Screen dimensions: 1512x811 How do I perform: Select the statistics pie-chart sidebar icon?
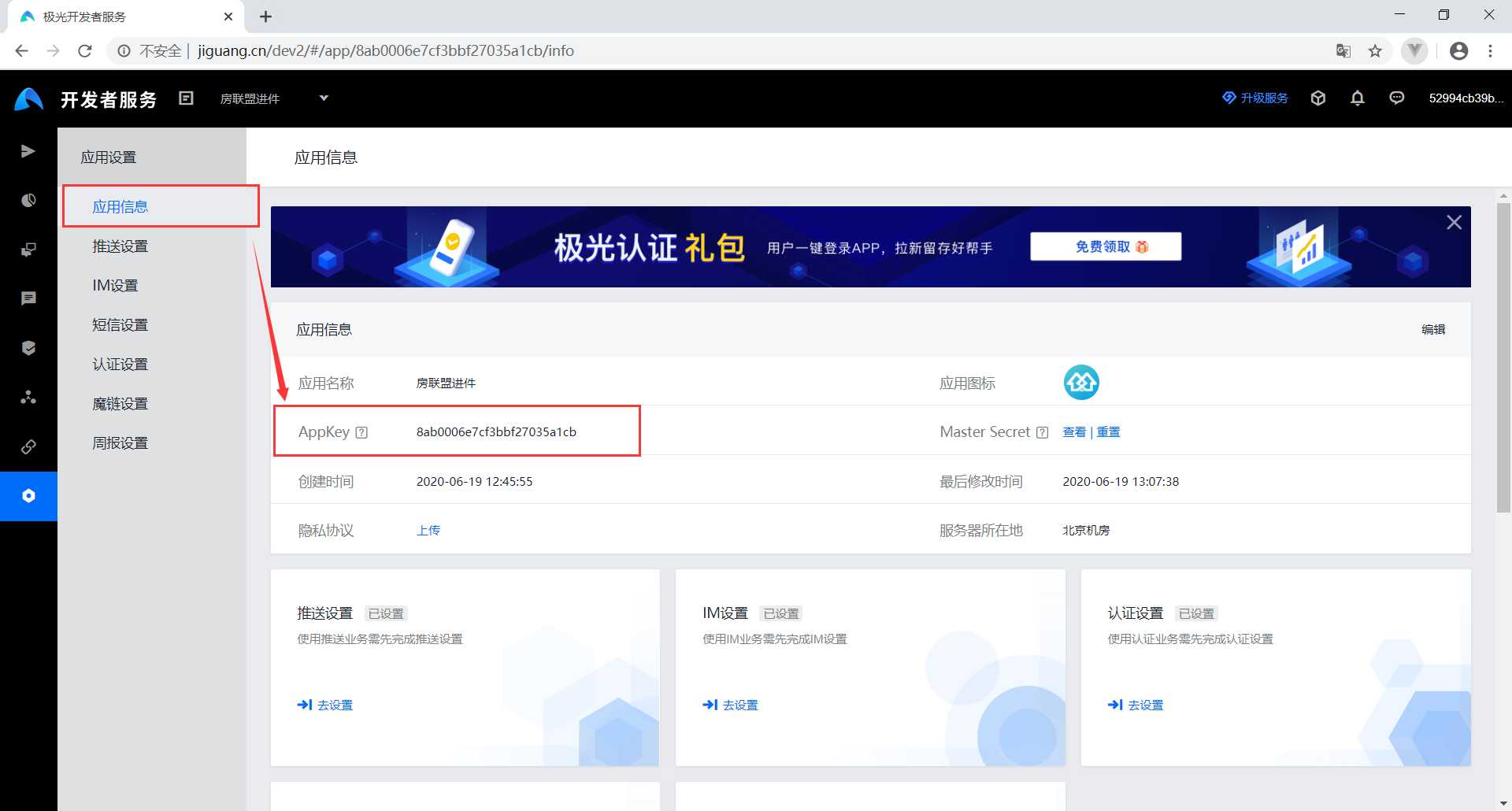click(x=28, y=200)
